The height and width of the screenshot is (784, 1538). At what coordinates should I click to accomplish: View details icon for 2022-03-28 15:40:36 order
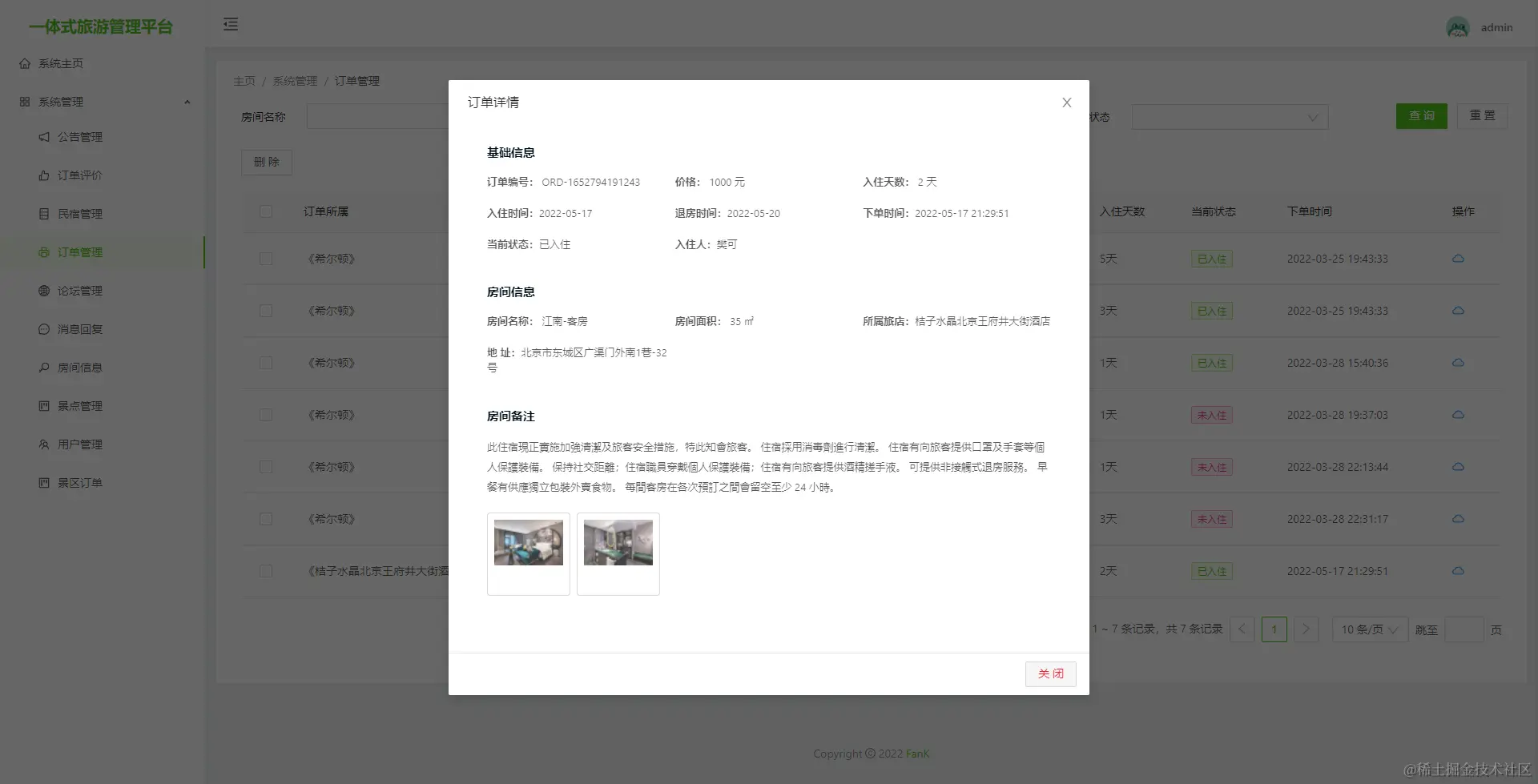point(1458,363)
